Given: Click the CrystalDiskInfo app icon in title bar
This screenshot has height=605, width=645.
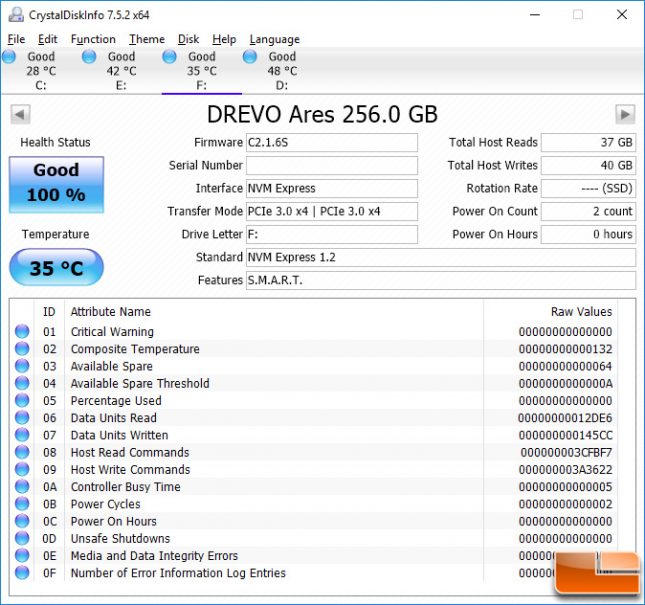Looking at the screenshot, I should tap(16, 15).
